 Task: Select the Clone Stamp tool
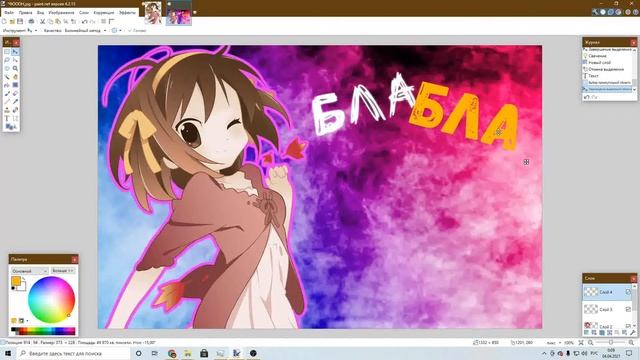click(7, 110)
